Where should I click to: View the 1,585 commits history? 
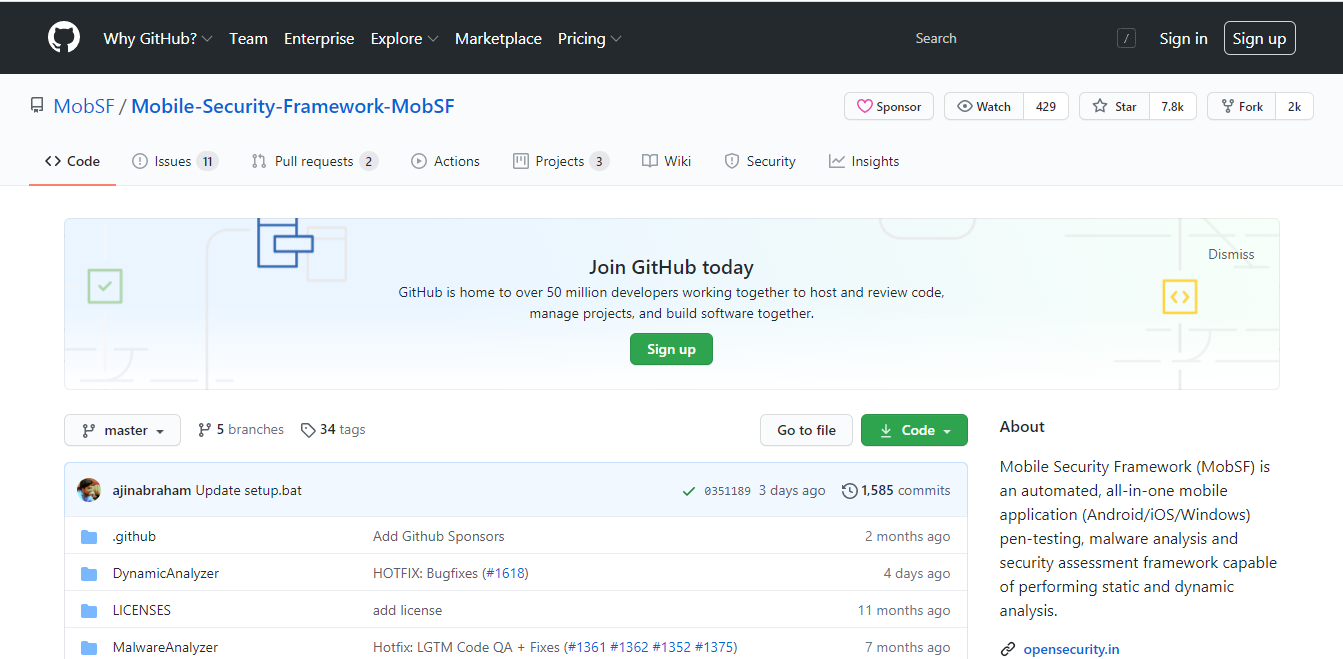click(896, 490)
